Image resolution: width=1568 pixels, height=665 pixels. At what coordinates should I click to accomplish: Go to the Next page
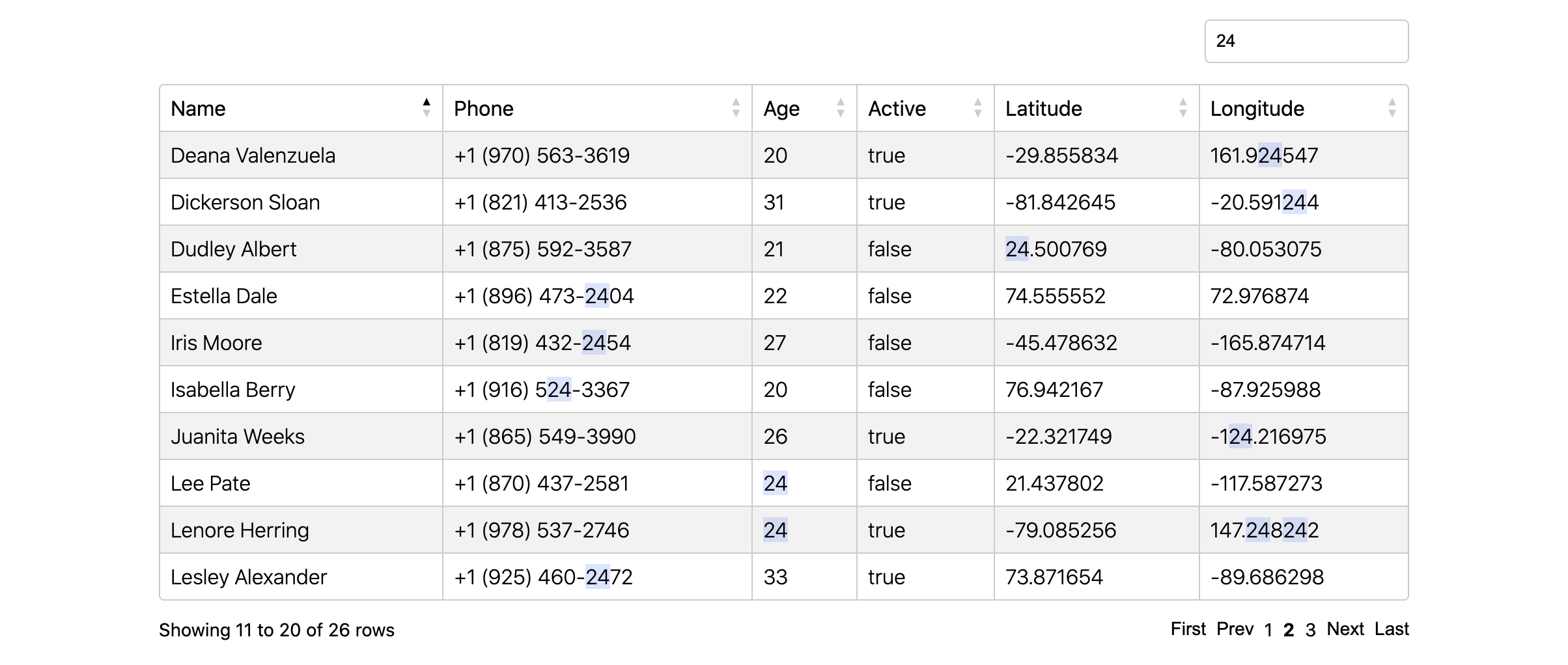(1345, 629)
